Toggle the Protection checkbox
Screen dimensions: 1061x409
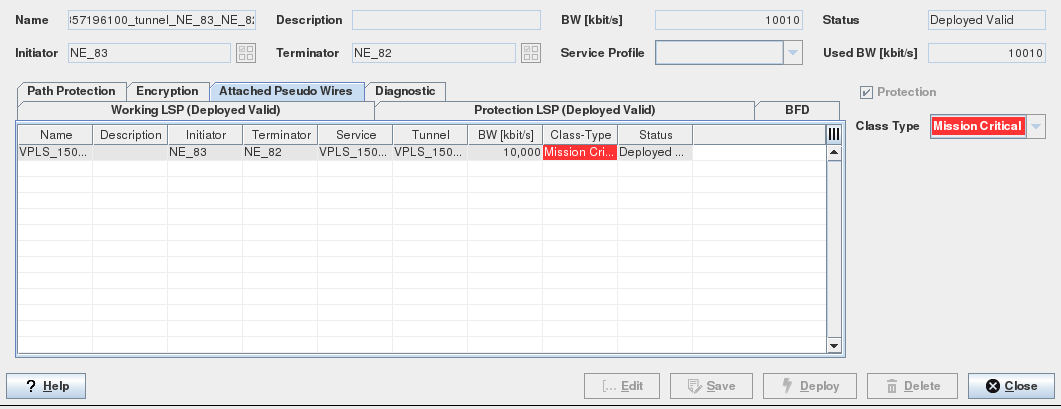click(x=866, y=92)
